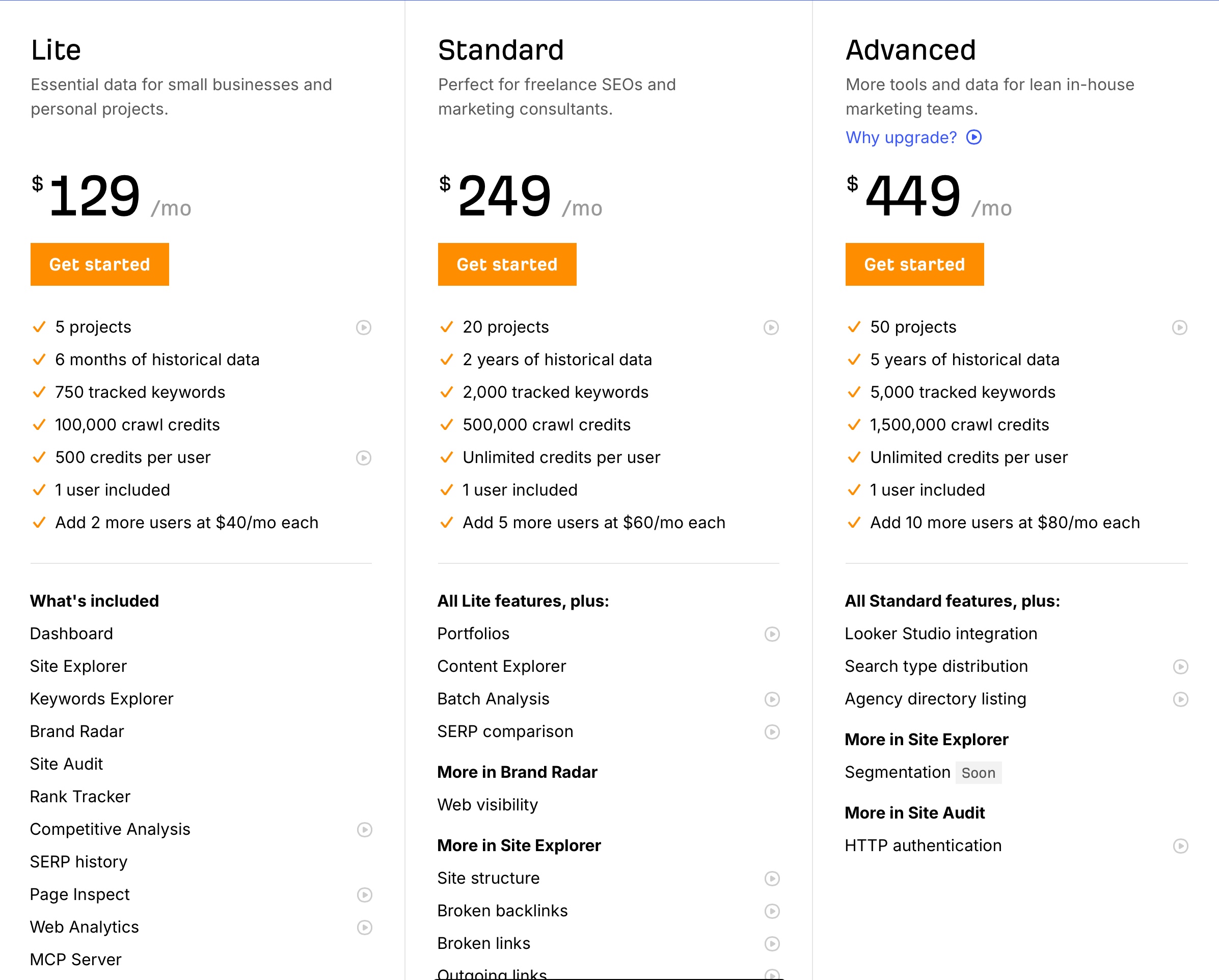Click Get started under the Advanced plan
Viewport: 1219px width, 980px height.
(x=914, y=264)
